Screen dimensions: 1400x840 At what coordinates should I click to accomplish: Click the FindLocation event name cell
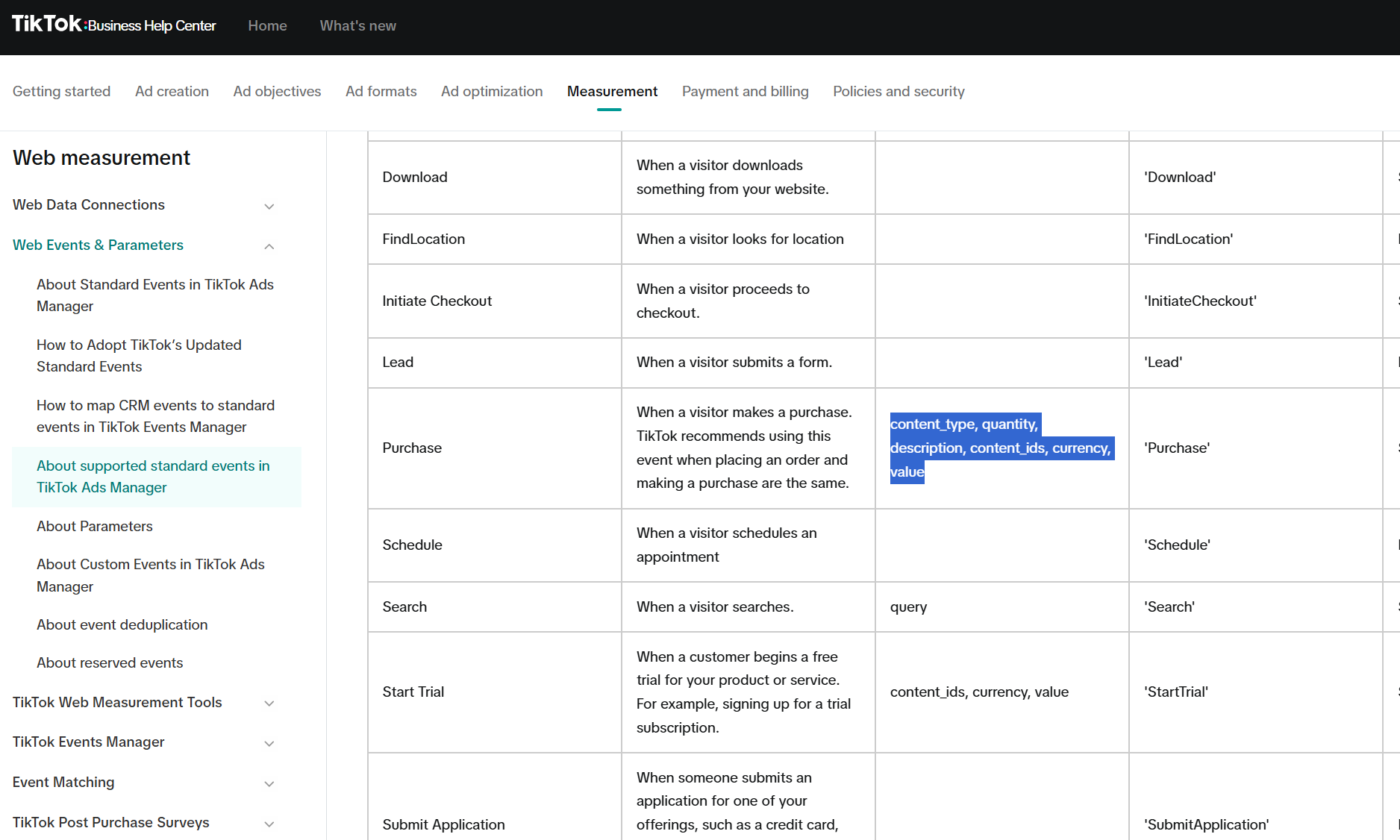pyautogui.click(x=495, y=239)
